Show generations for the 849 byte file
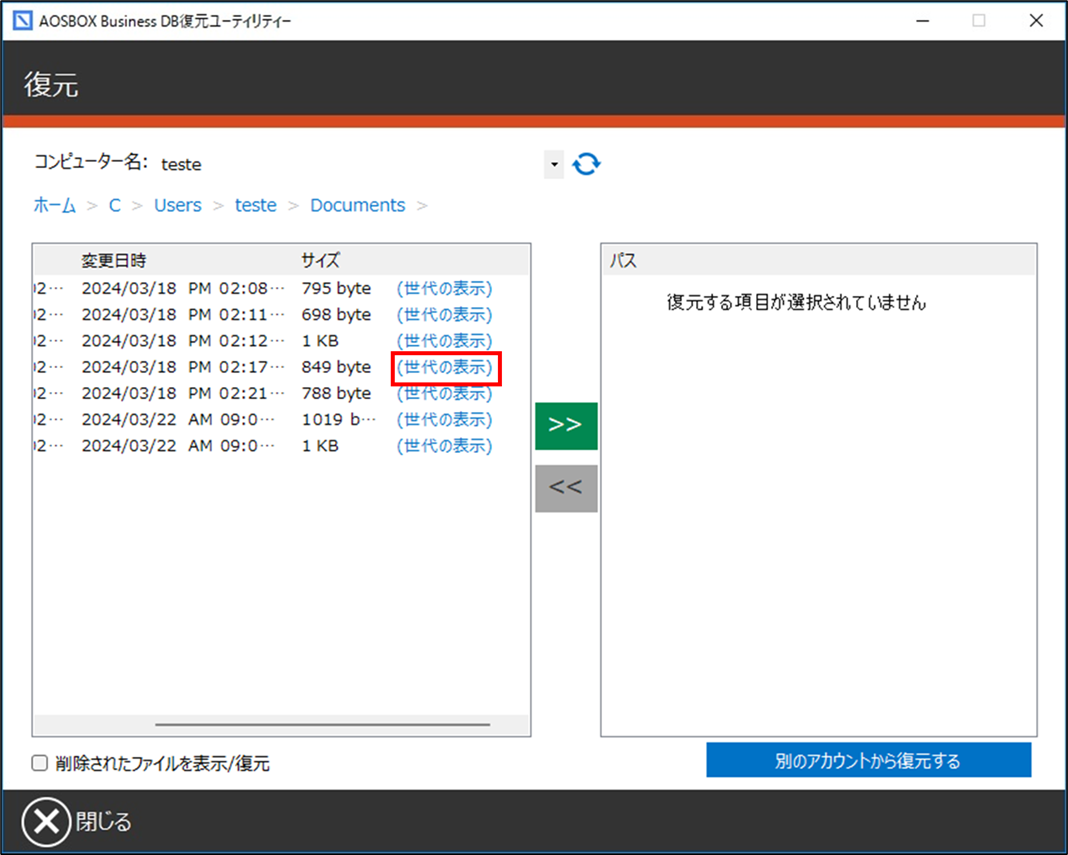1068x855 pixels. 444,367
